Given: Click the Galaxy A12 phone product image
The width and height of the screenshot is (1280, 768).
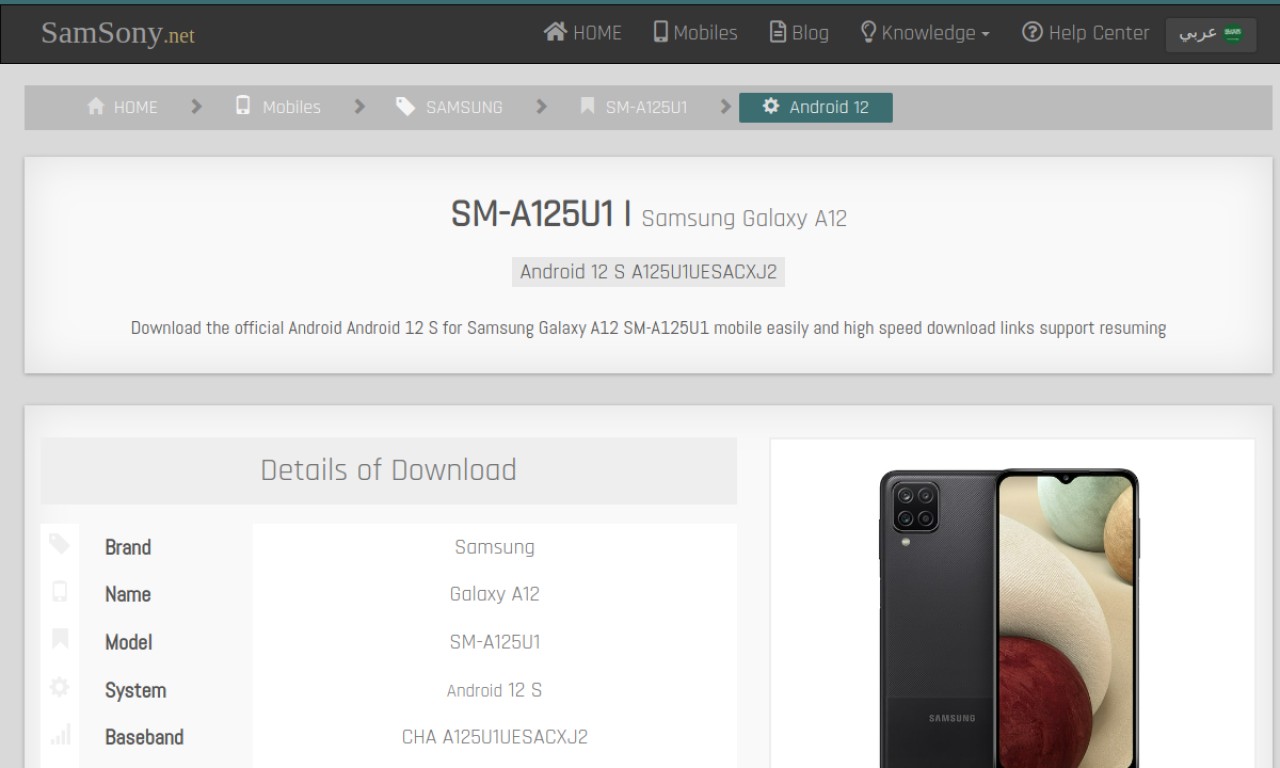Looking at the screenshot, I should pos(1010,618).
